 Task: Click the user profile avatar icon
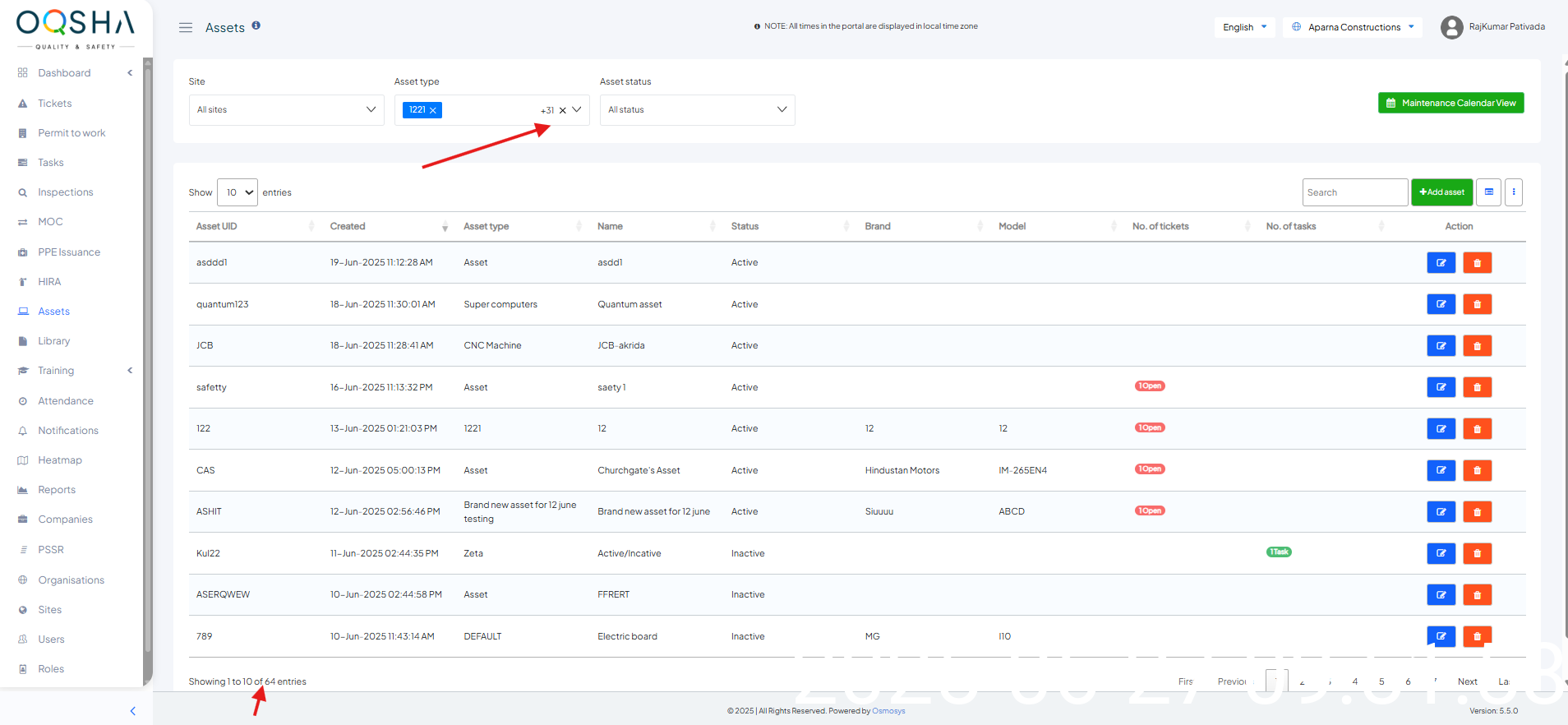(1451, 27)
